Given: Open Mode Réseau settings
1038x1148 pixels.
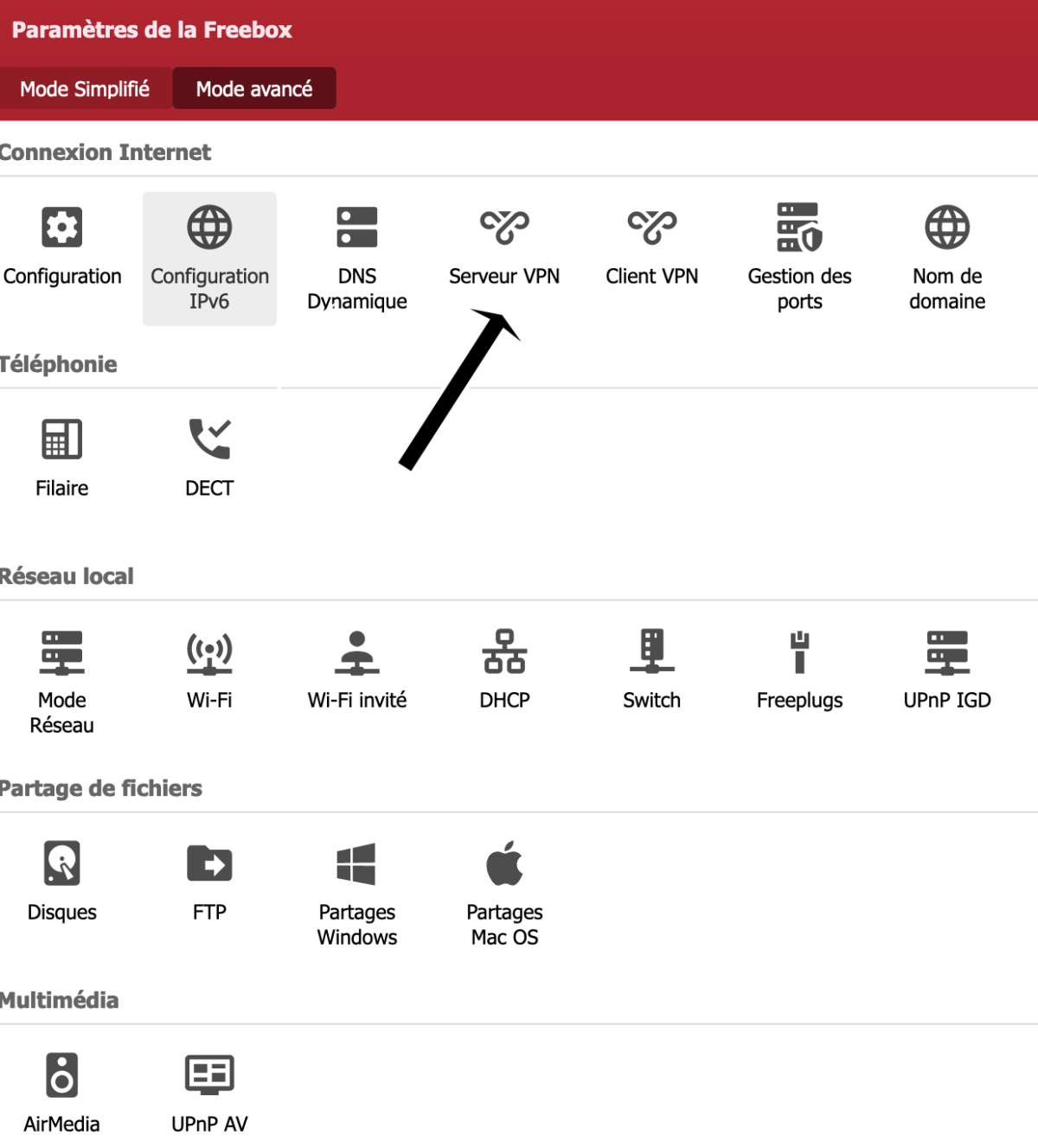Looking at the screenshot, I should pyautogui.click(x=62, y=652).
